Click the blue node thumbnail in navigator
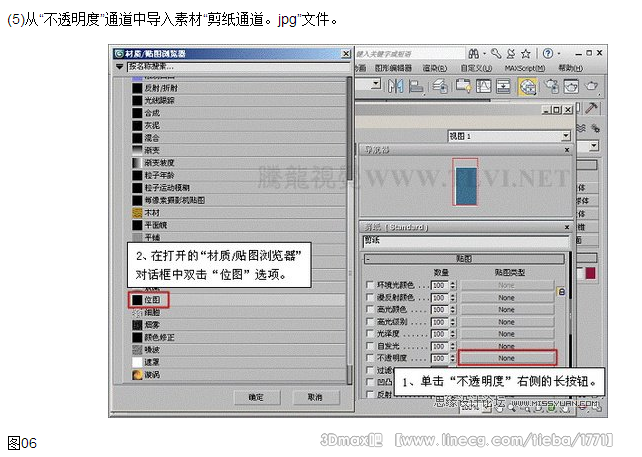 coord(466,186)
